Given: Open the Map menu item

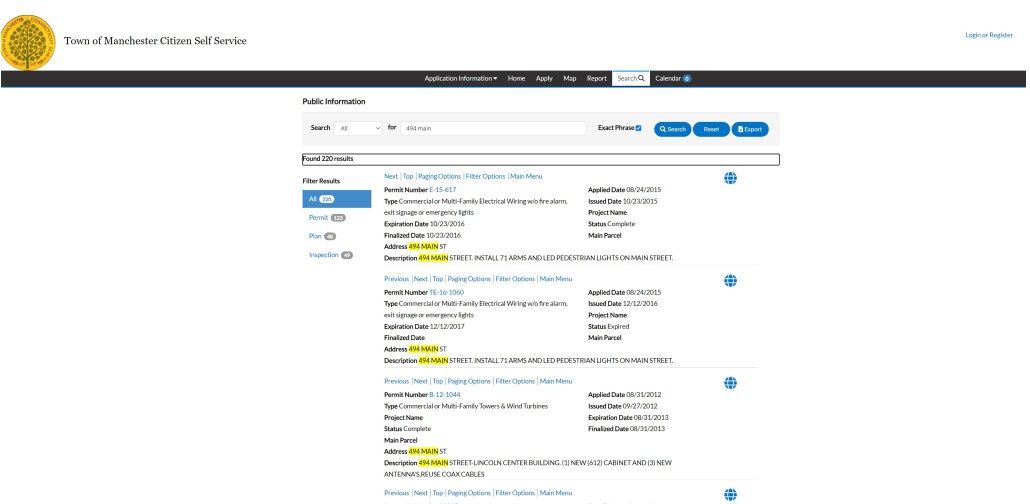Looking at the screenshot, I should [x=569, y=78].
